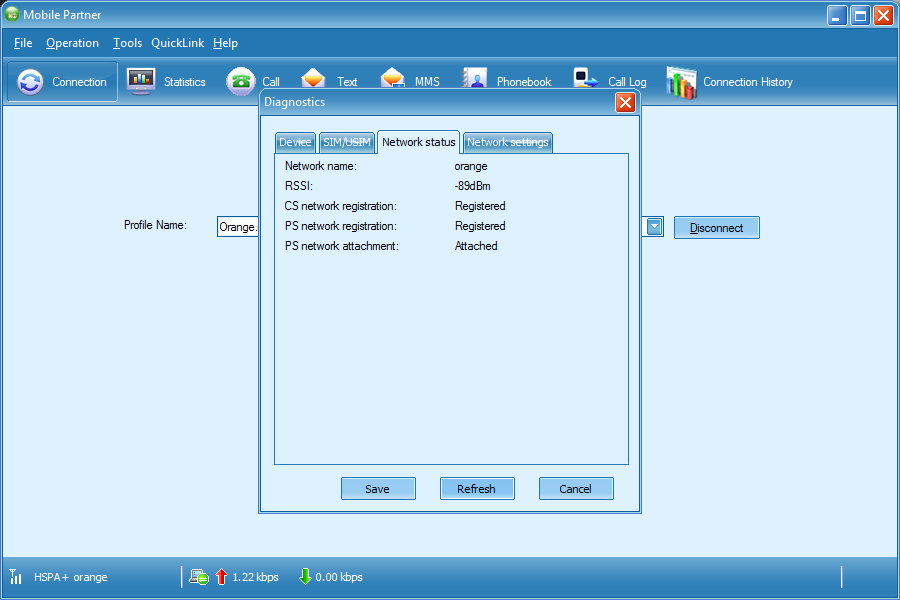The image size is (900, 600).
Task: Open the Connection view icon
Action: coord(30,82)
